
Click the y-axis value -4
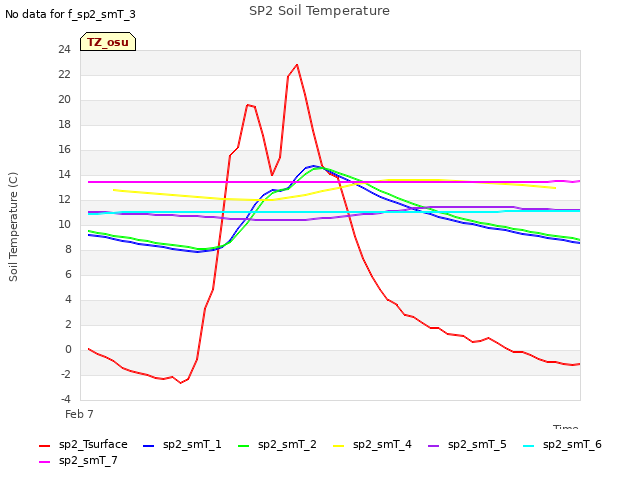pyautogui.click(x=65, y=399)
